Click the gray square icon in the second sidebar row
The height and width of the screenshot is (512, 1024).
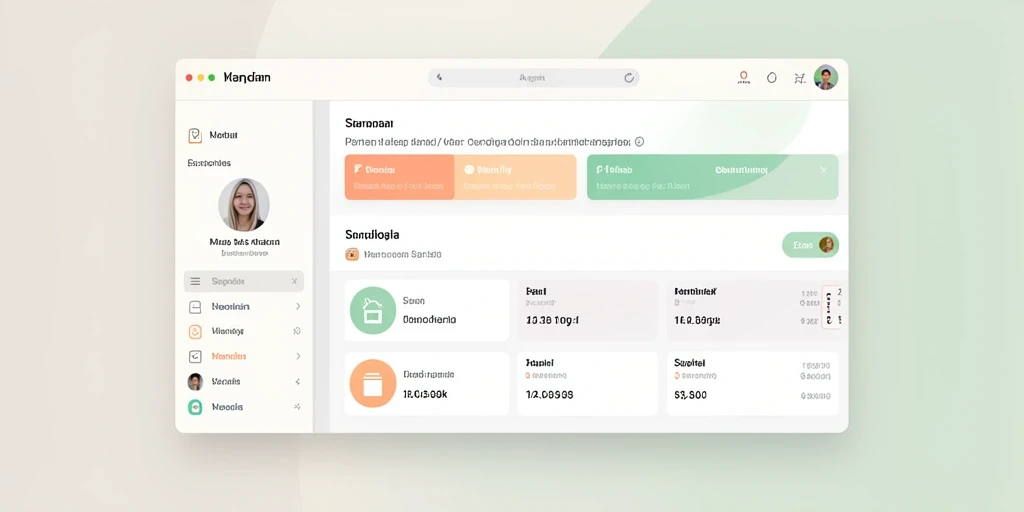[x=195, y=306]
